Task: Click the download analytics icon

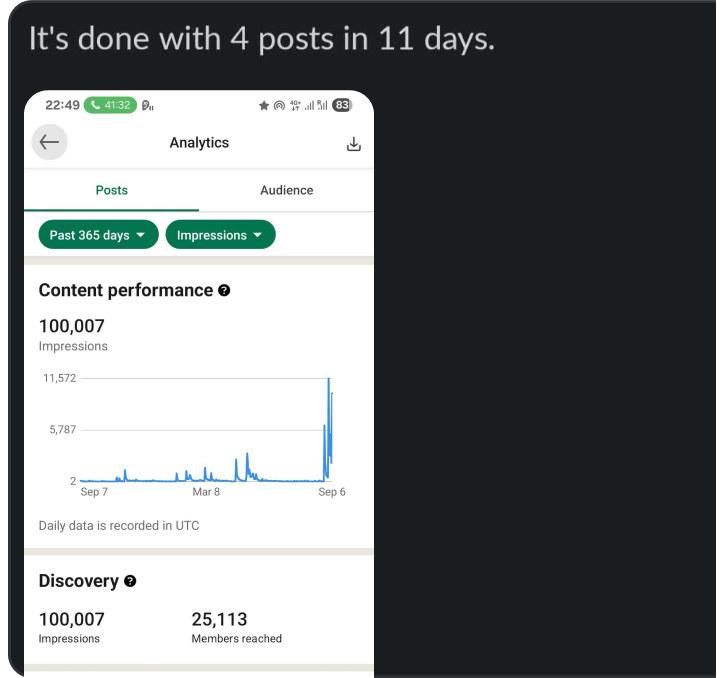Action: point(353,144)
